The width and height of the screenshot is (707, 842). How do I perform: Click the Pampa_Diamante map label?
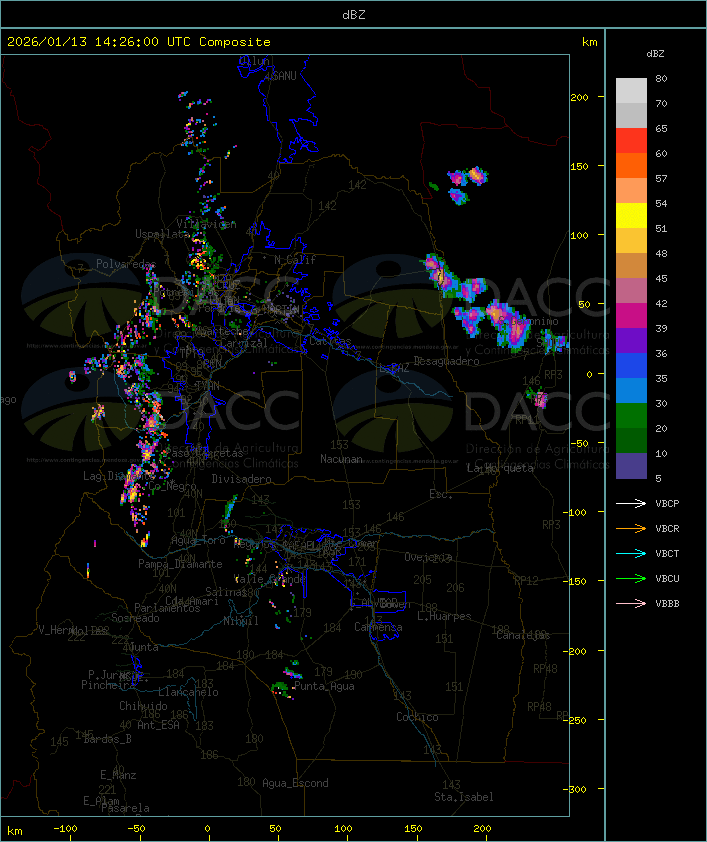(x=180, y=564)
